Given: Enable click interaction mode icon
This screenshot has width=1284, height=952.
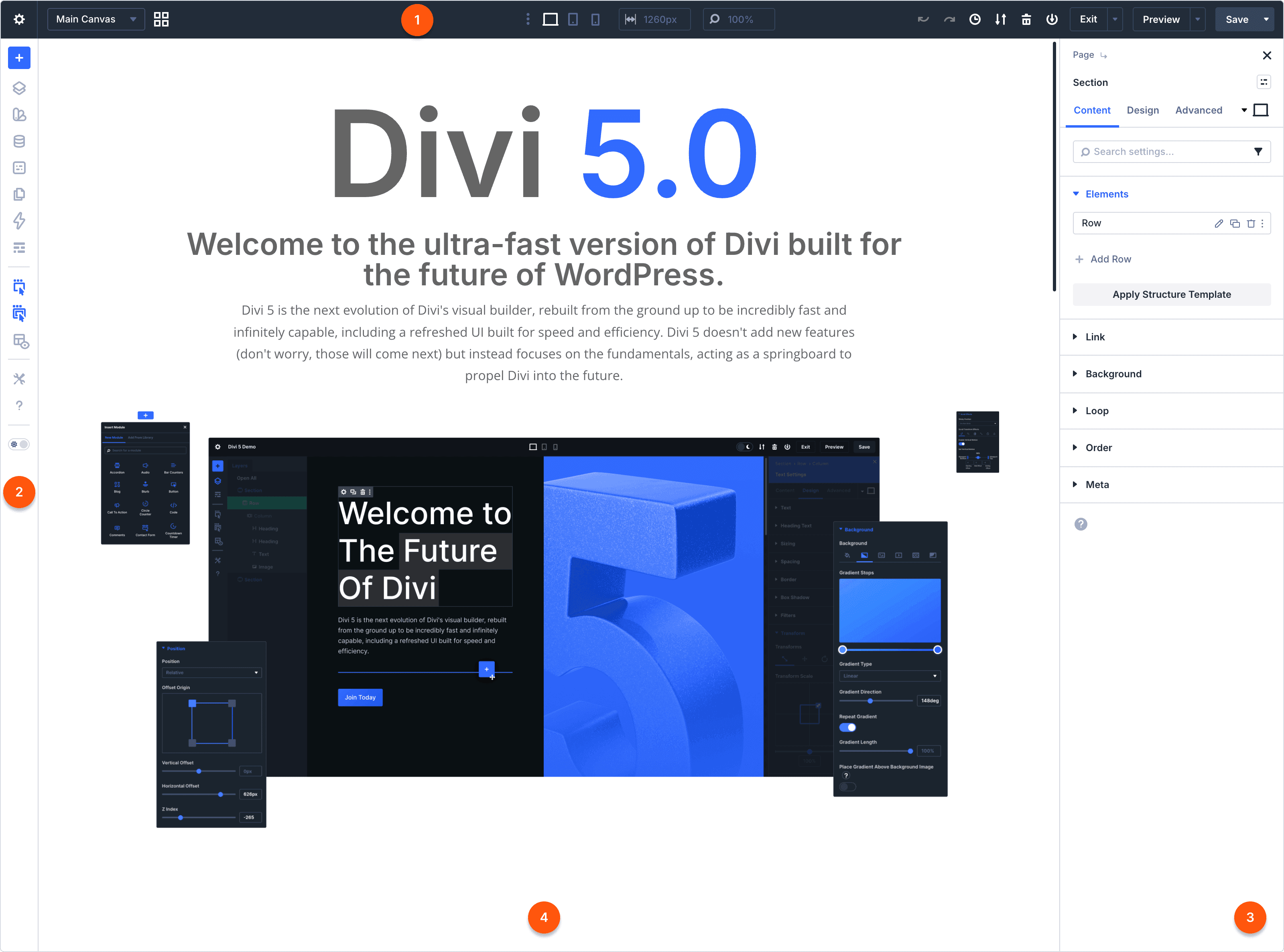Looking at the screenshot, I should pyautogui.click(x=19, y=287).
